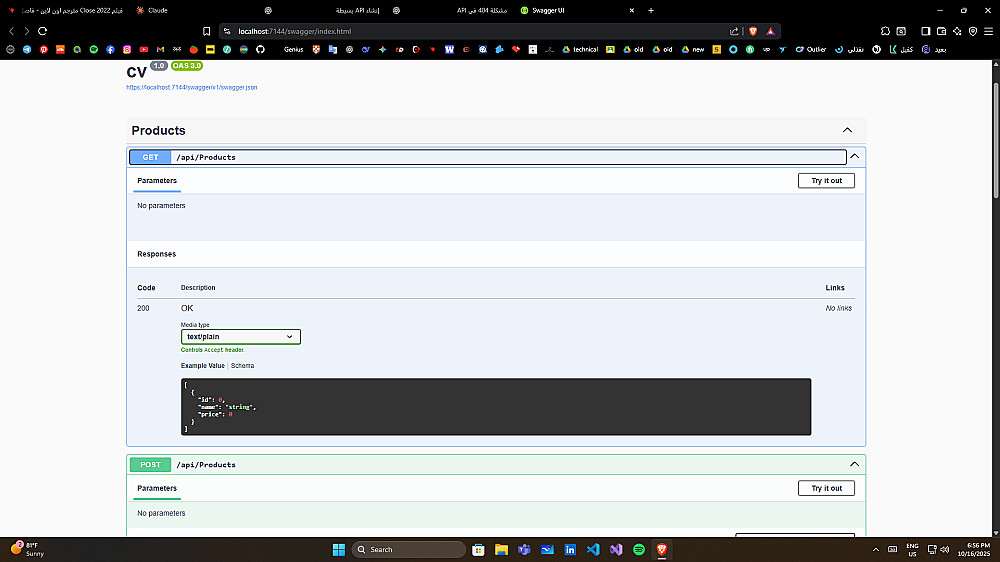This screenshot has width=1000, height=562.
Task: Open the browser extensions puzzle icon
Action: [885, 31]
